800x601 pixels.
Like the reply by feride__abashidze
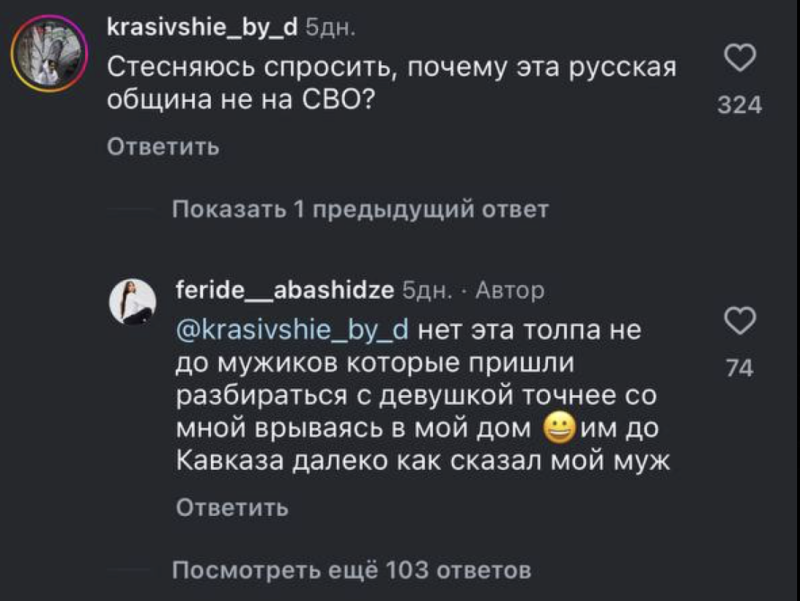[x=738, y=323]
